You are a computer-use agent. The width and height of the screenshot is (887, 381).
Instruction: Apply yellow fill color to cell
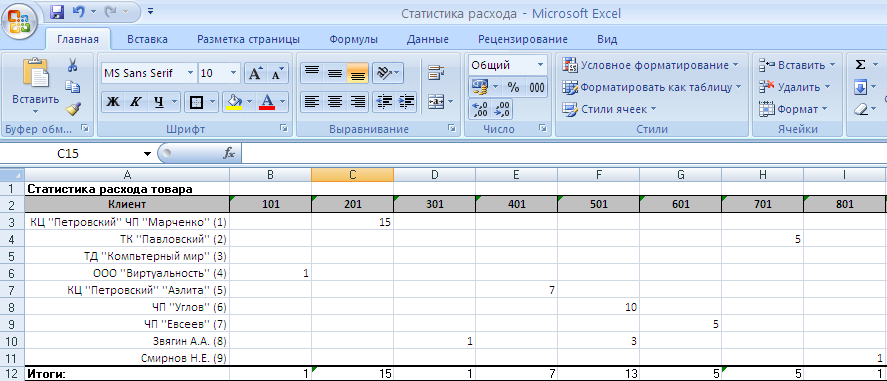tap(234, 102)
